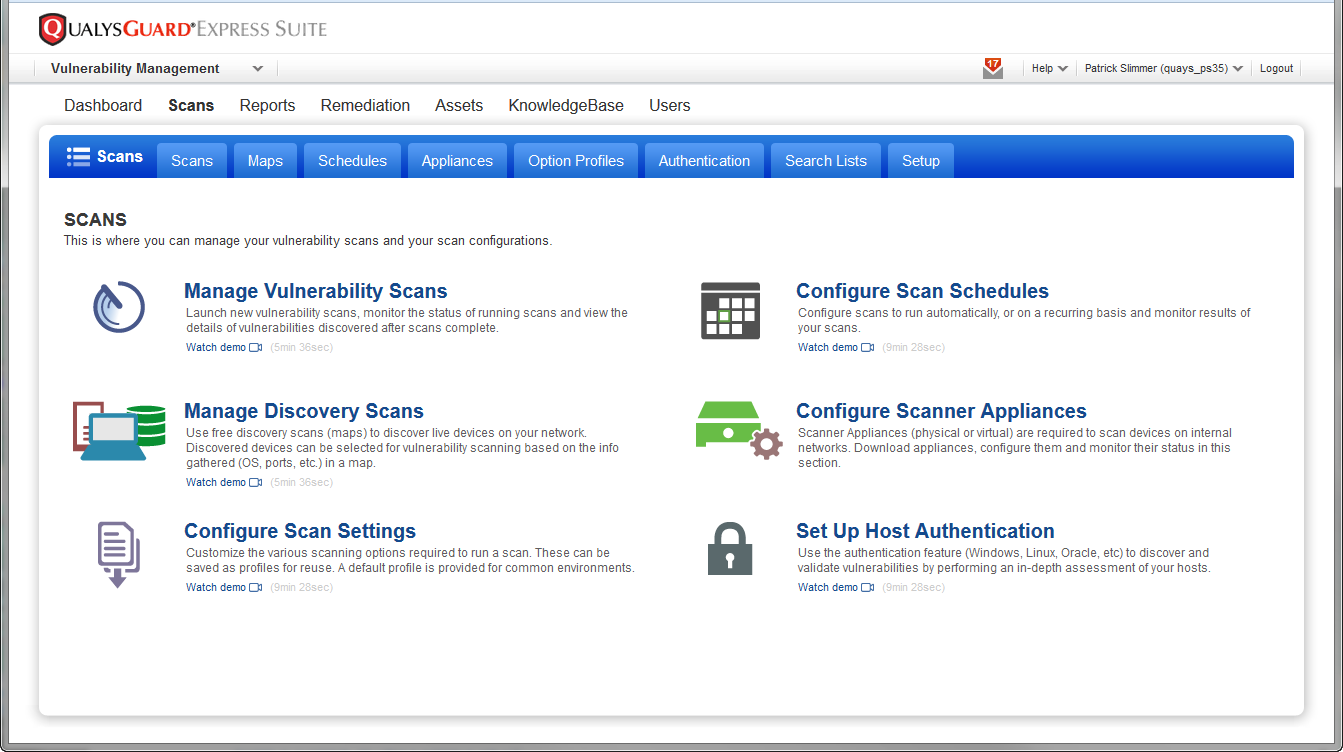Click the Scanner Appliances green device icon
Viewport: 1343px width, 752px height.
(x=739, y=430)
